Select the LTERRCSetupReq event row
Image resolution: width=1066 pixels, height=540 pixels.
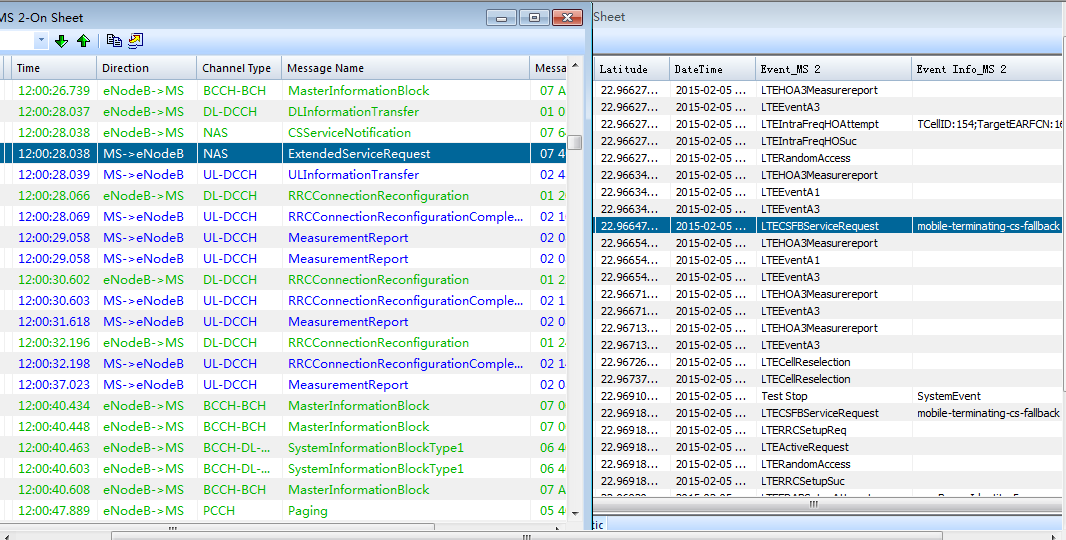pyautogui.click(x=829, y=430)
